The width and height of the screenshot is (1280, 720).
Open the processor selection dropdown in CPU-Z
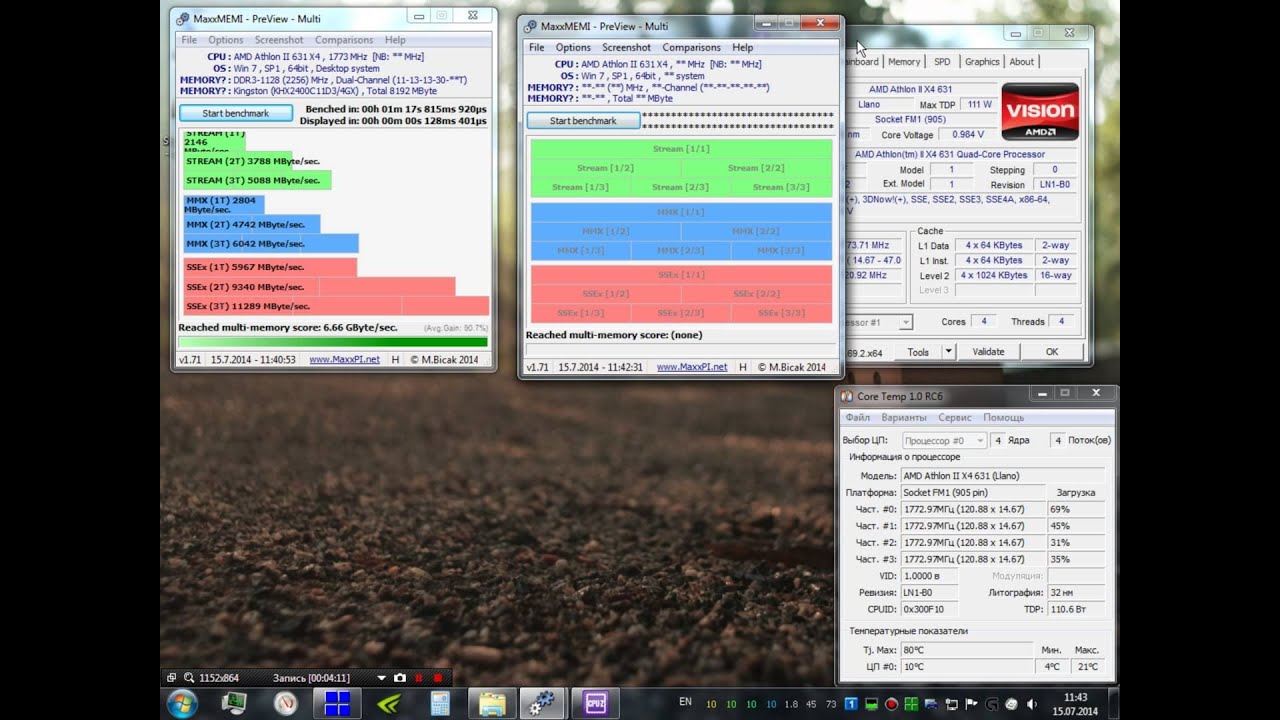904,322
